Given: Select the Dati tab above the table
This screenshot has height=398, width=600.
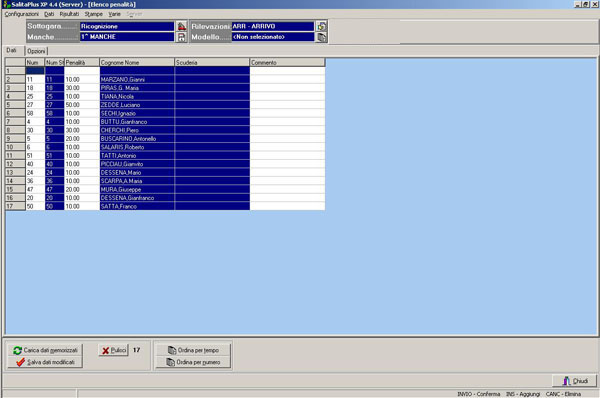Looking at the screenshot, I should pyautogui.click(x=11, y=51).
